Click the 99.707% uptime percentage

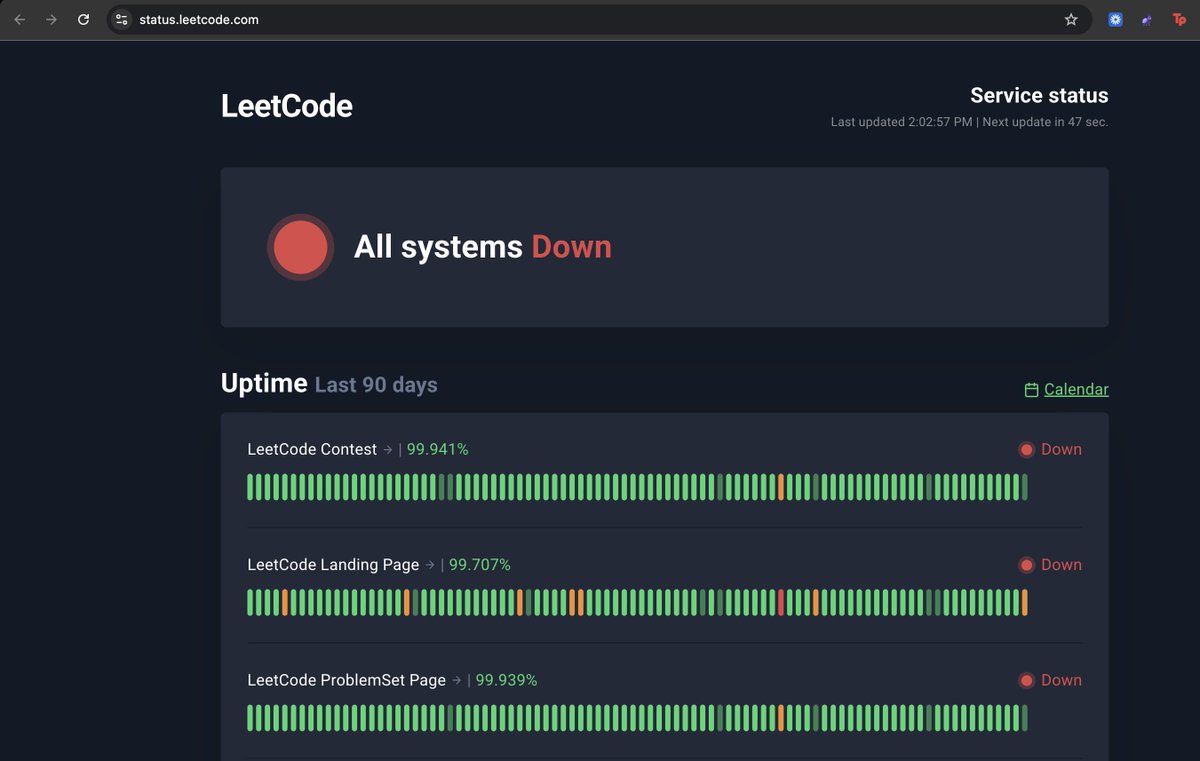478,564
